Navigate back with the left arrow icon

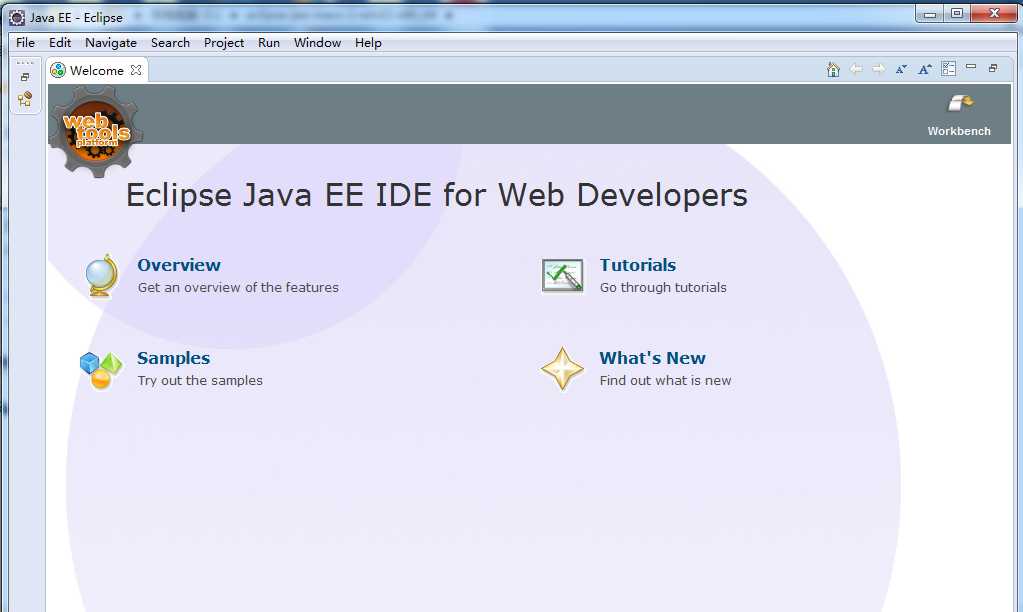click(x=856, y=69)
